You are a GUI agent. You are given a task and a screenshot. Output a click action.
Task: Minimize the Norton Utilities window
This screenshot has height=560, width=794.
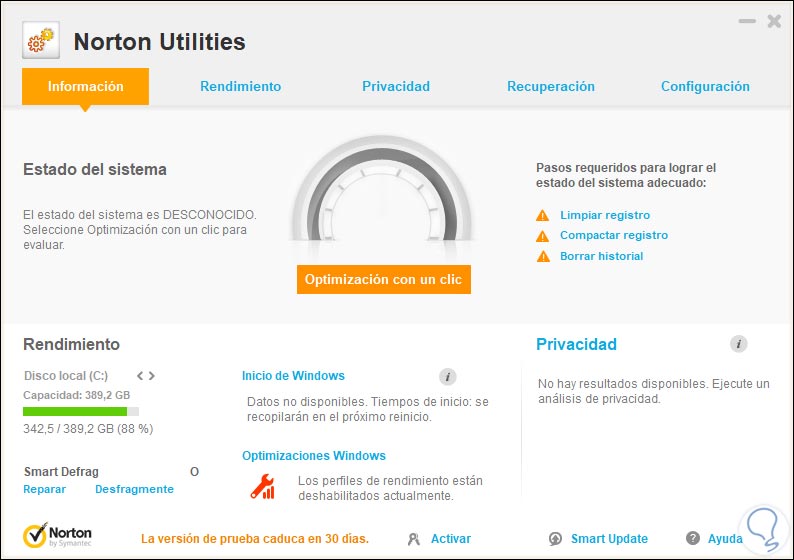click(x=747, y=21)
